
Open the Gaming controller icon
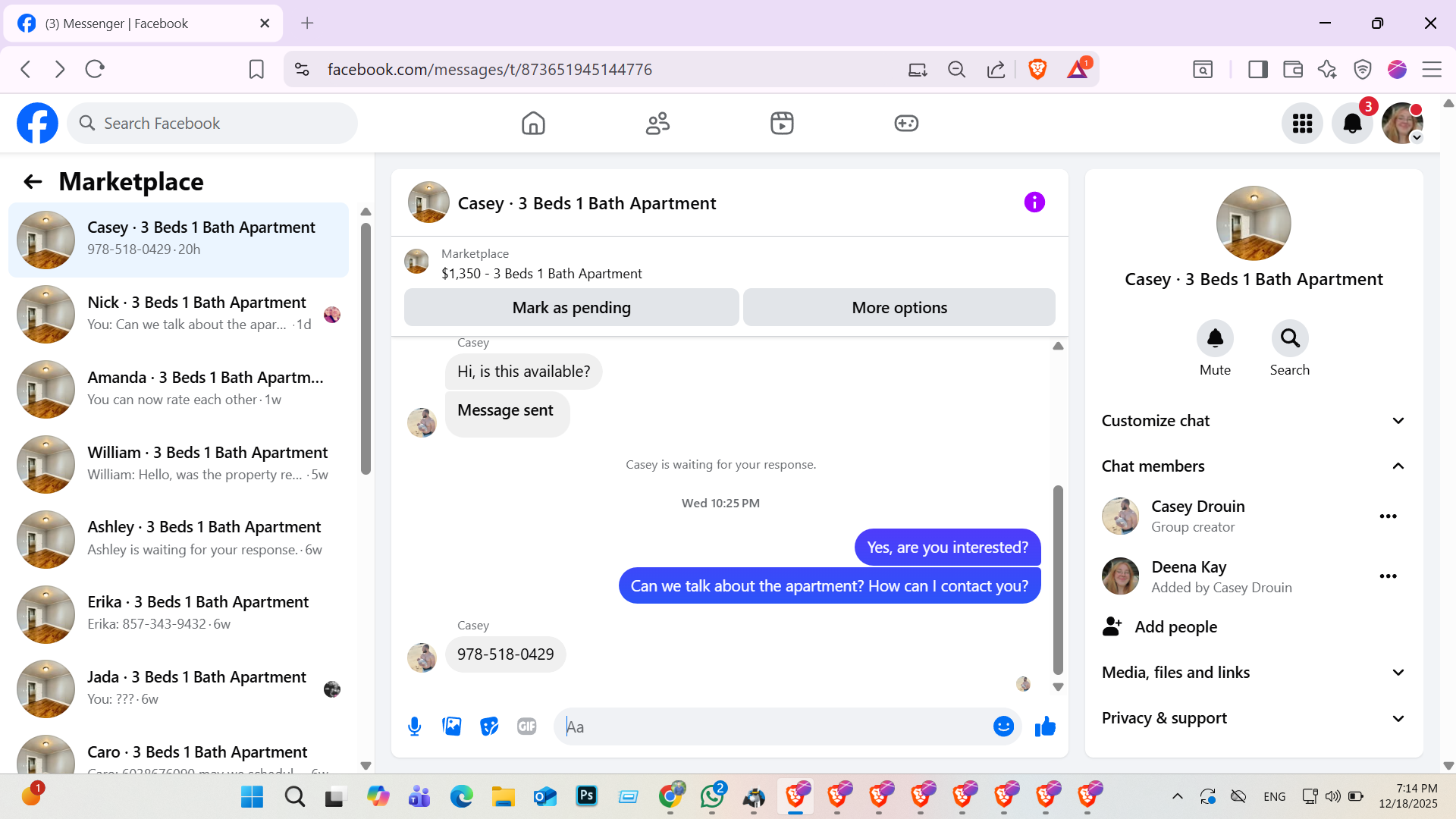906,123
